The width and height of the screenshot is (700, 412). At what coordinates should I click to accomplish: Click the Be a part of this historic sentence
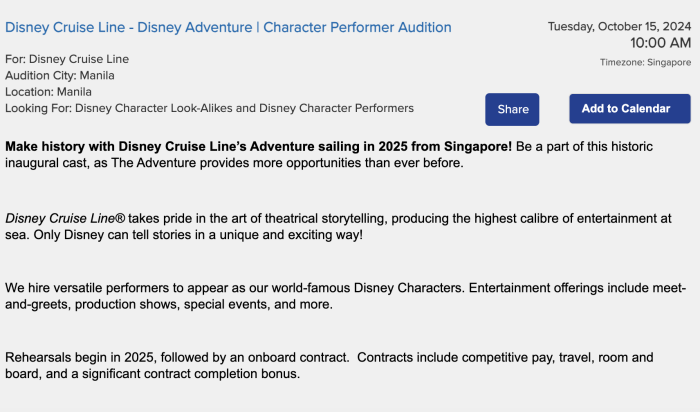(600, 146)
